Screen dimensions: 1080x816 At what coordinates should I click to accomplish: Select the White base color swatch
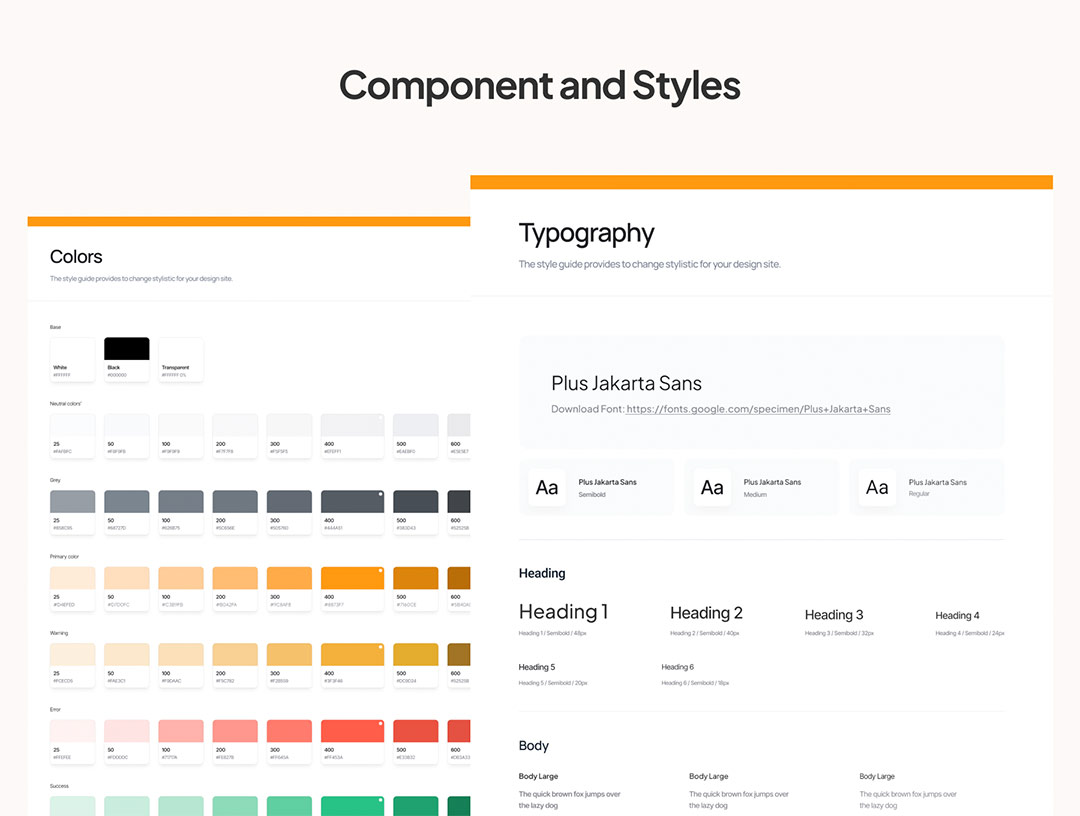click(73, 358)
